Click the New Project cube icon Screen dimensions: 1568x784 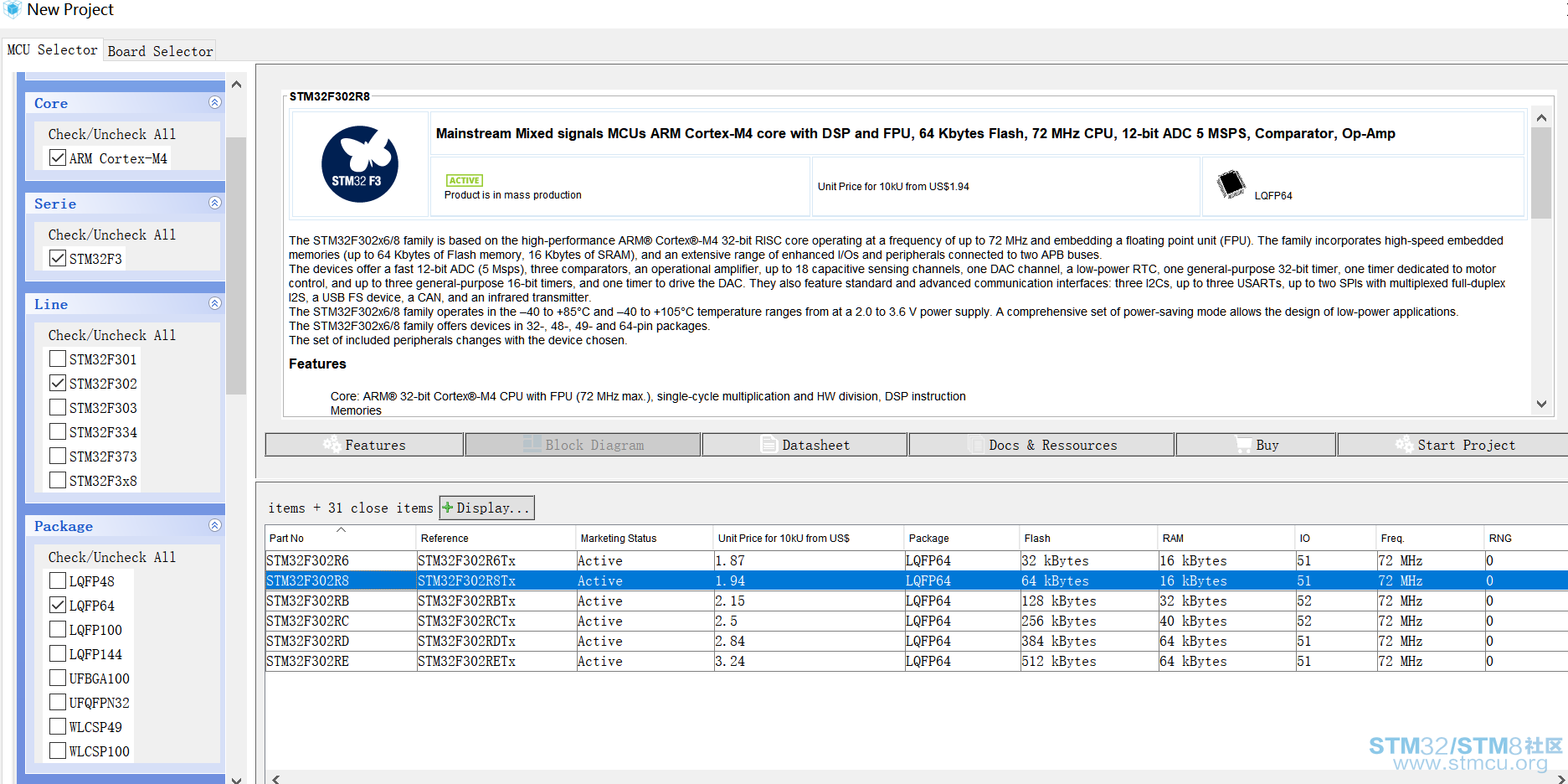12,9
